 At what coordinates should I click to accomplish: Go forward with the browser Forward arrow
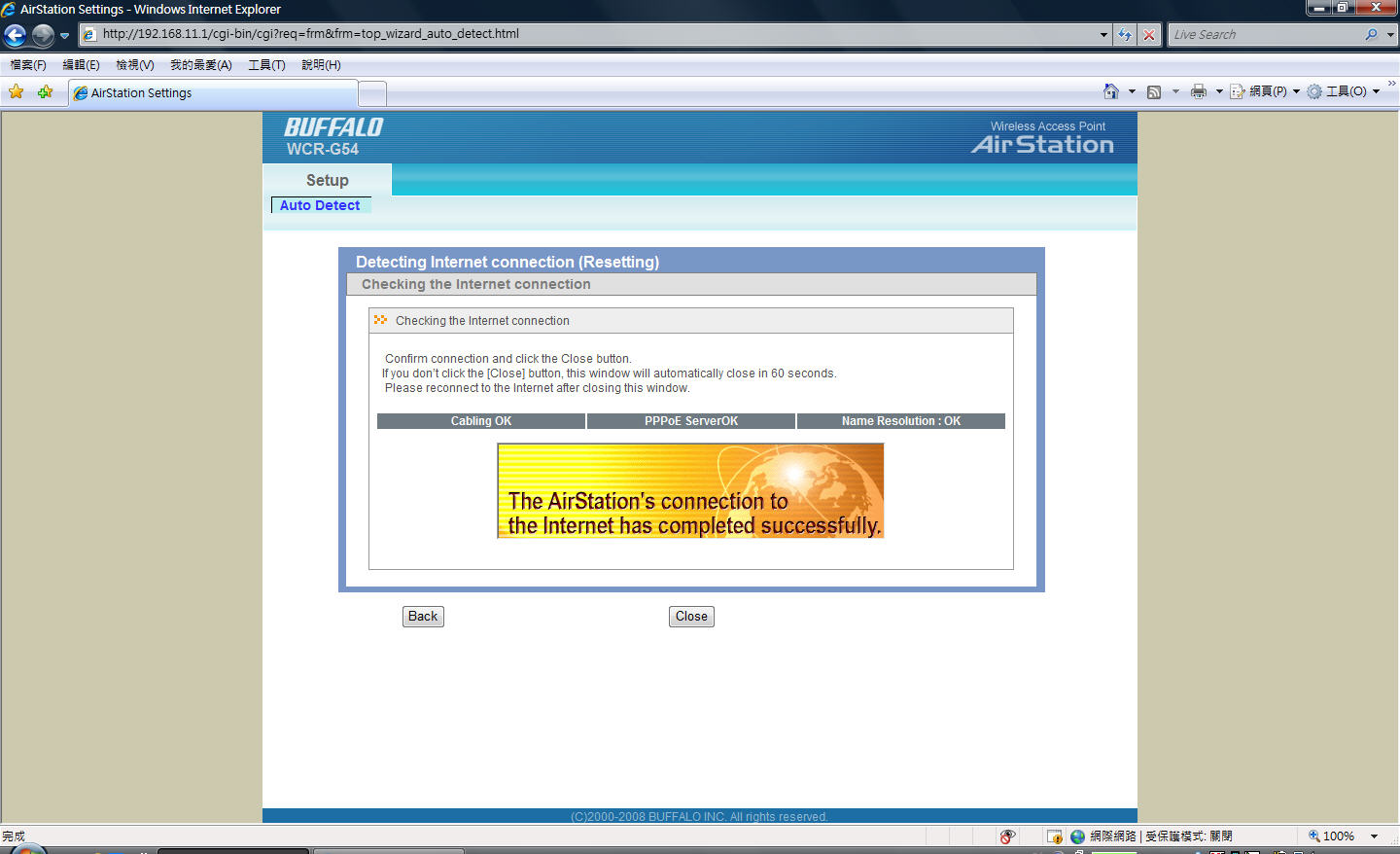pyautogui.click(x=43, y=36)
